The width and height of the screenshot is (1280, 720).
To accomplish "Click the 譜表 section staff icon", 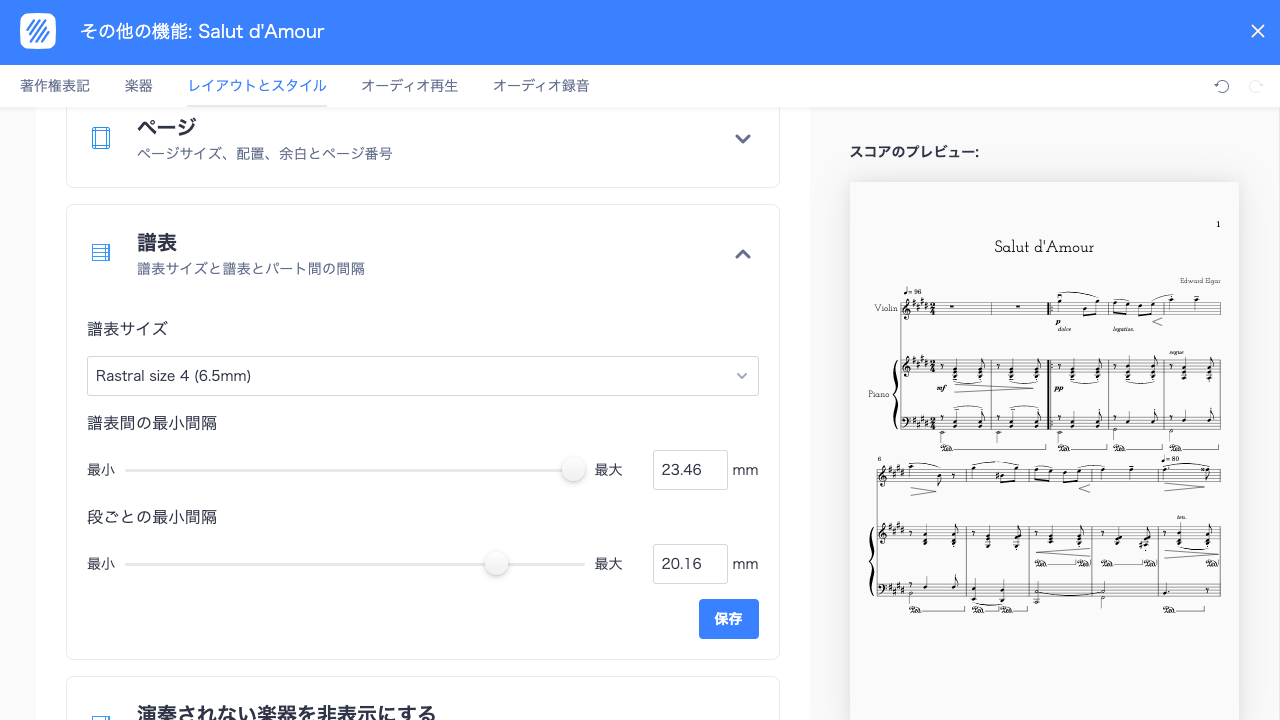I will click(x=100, y=252).
